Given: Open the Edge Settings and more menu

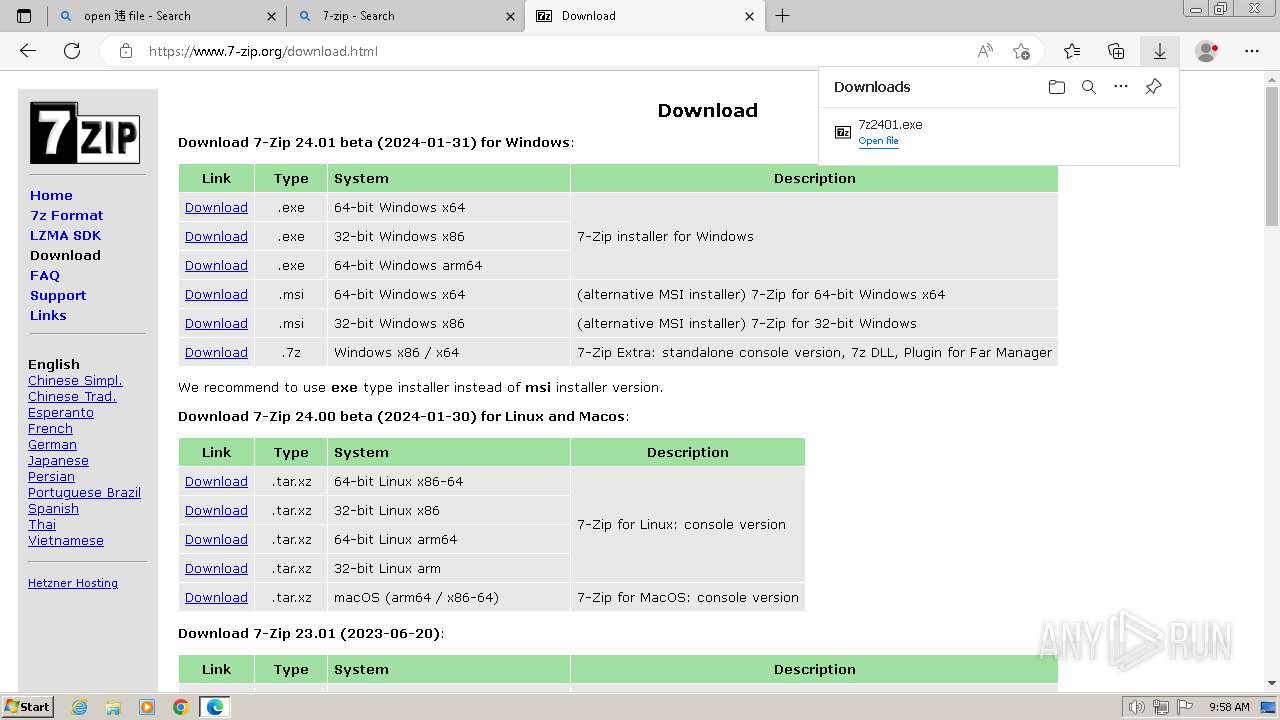Looking at the screenshot, I should click(1252, 51).
